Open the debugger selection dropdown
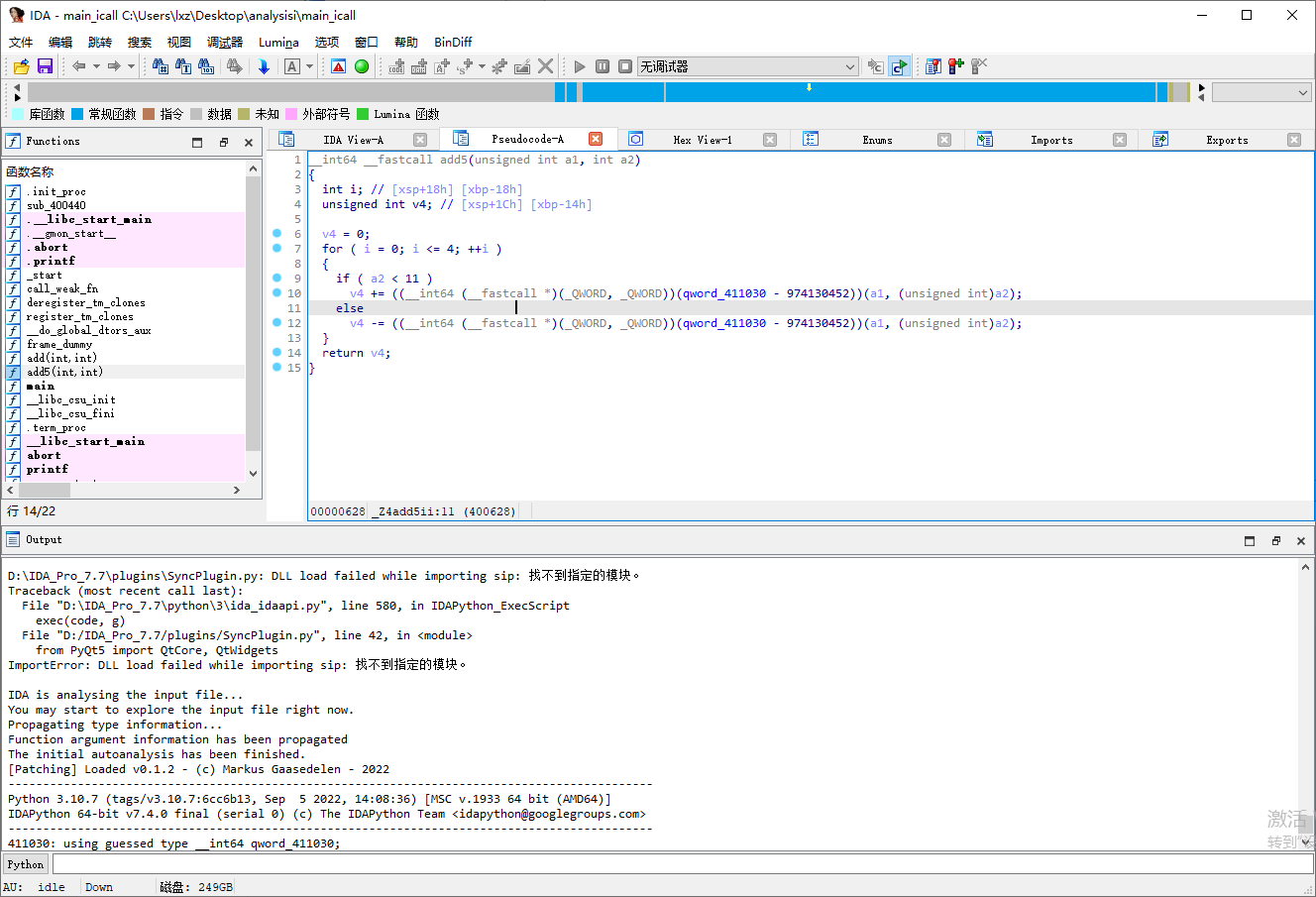Viewport: 1316px width, 897px height. [850, 66]
